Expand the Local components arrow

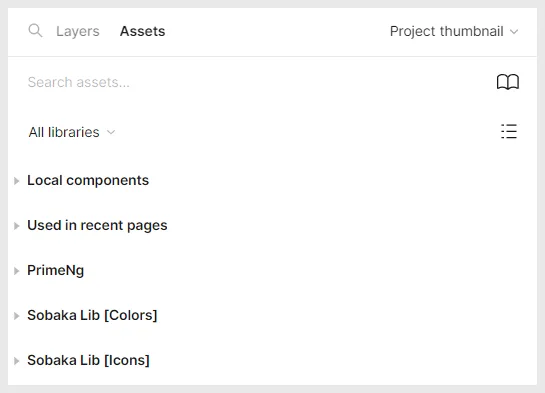tap(16, 181)
